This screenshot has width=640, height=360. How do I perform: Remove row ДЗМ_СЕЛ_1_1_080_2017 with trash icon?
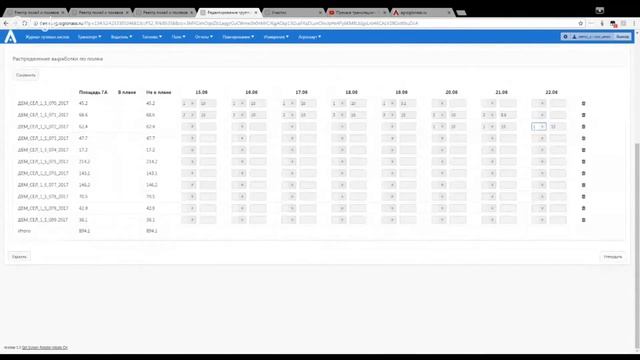(583, 220)
